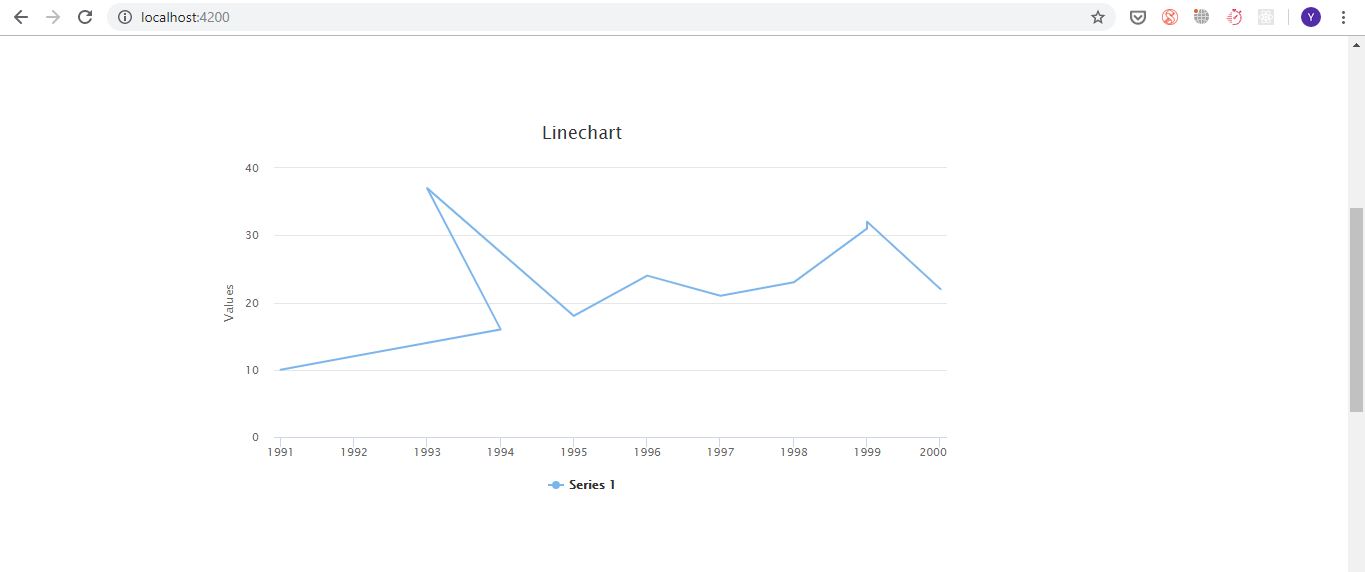The height and width of the screenshot is (572, 1365).
Task: Click the line start point at 1991
Action: tap(280, 370)
